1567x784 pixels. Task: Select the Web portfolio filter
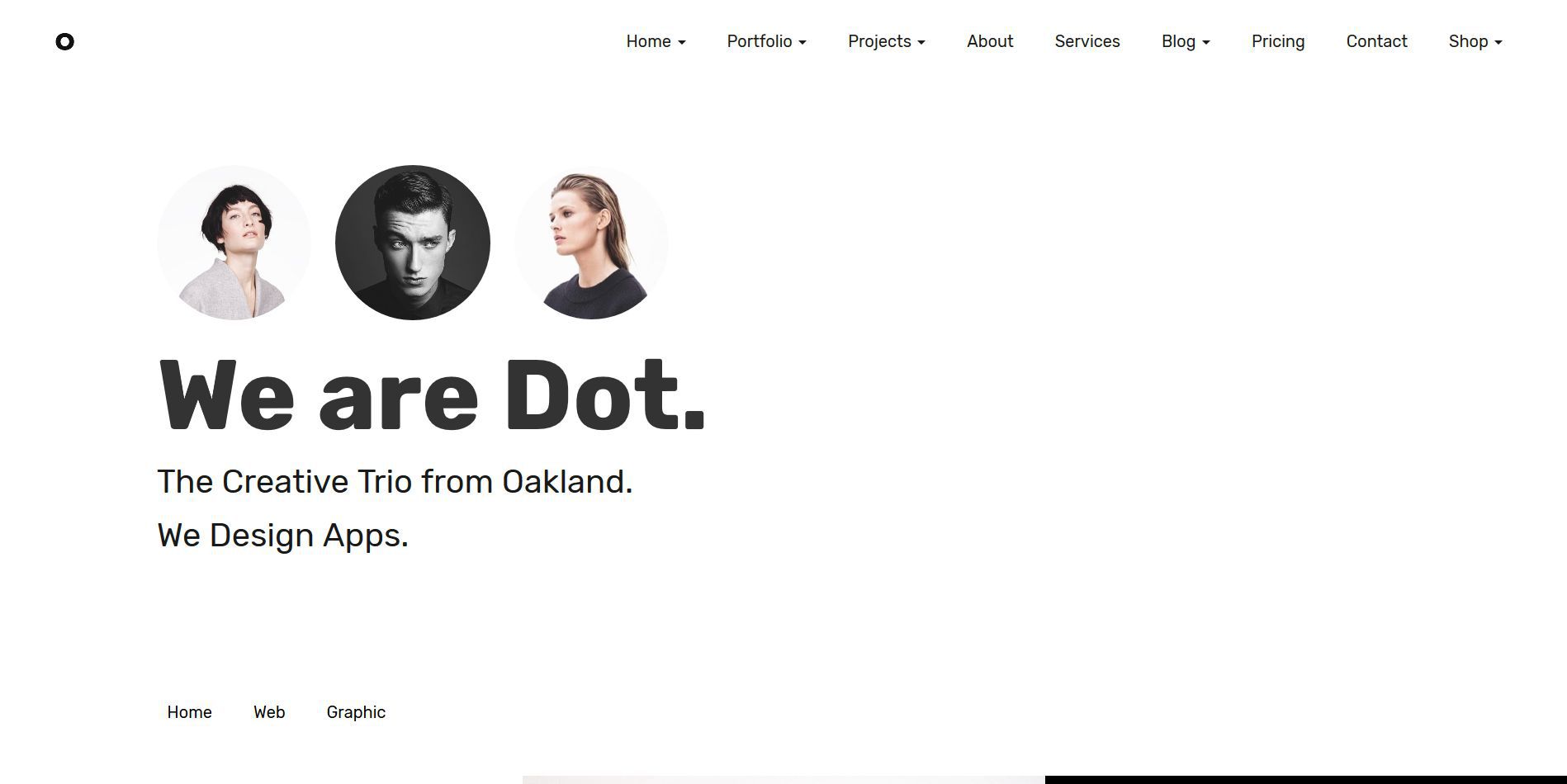tap(269, 712)
